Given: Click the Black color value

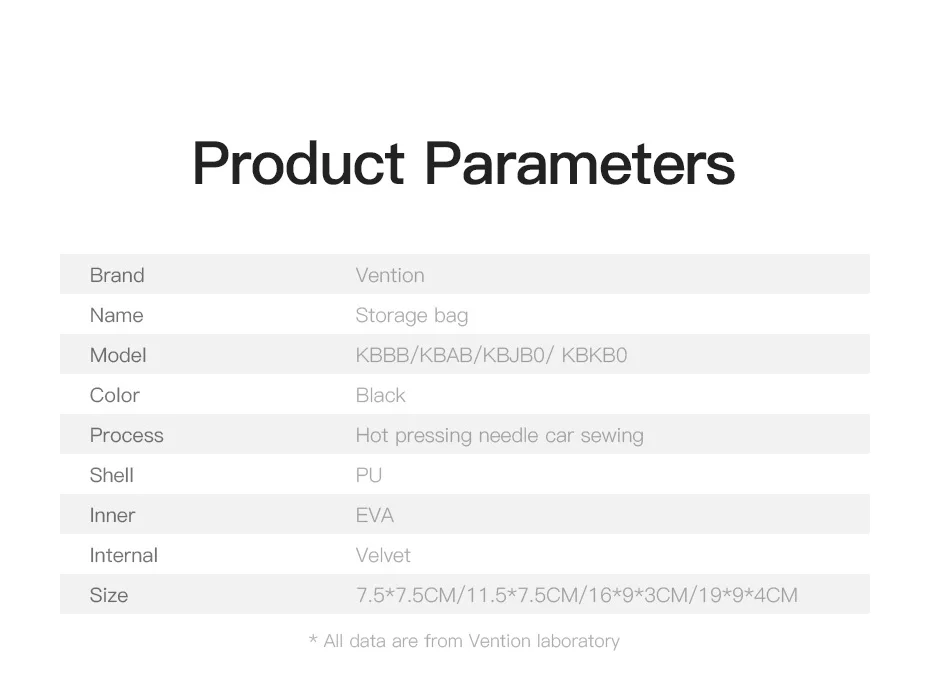Looking at the screenshot, I should click(380, 395).
